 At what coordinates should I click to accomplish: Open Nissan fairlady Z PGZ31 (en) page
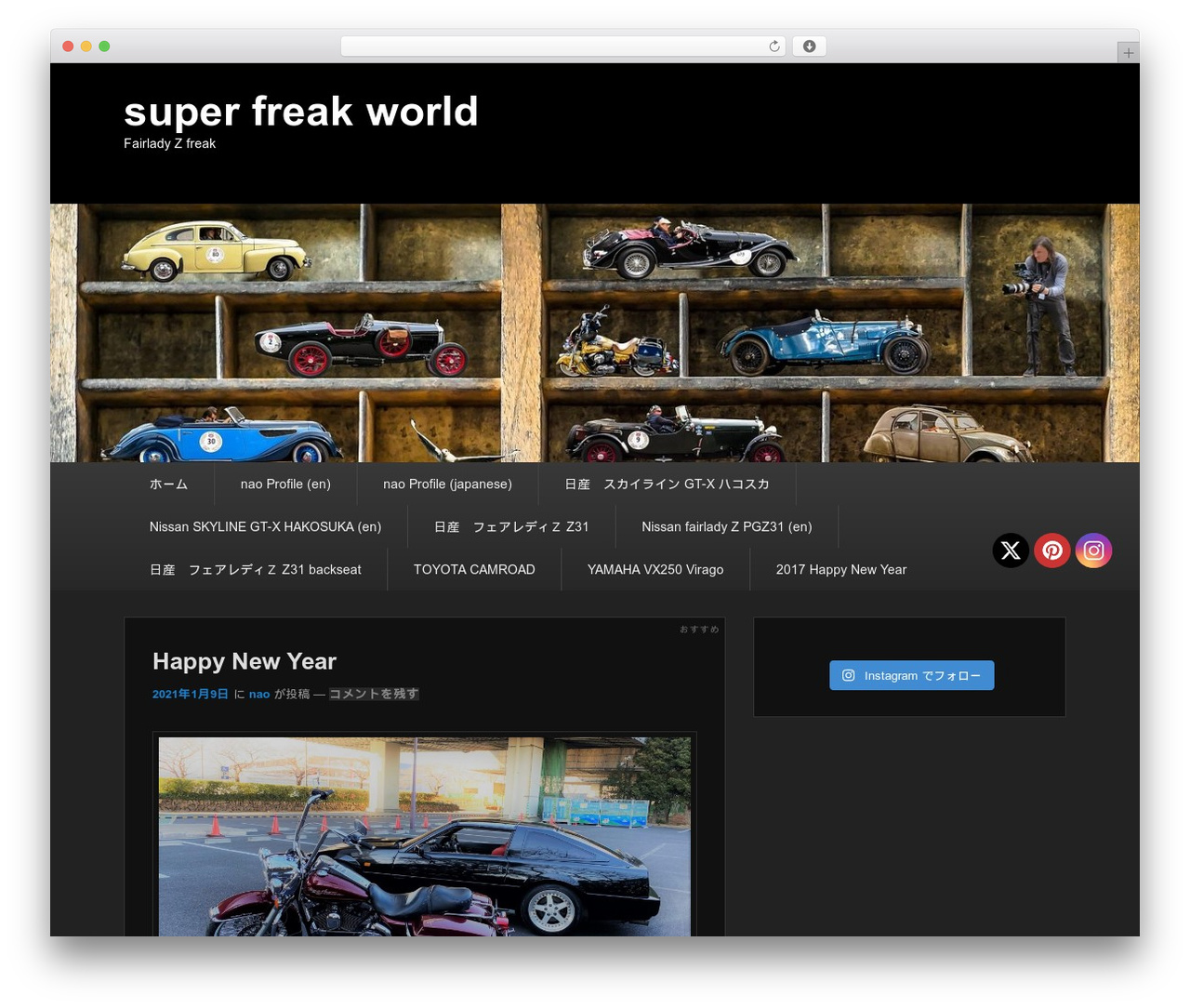727,526
